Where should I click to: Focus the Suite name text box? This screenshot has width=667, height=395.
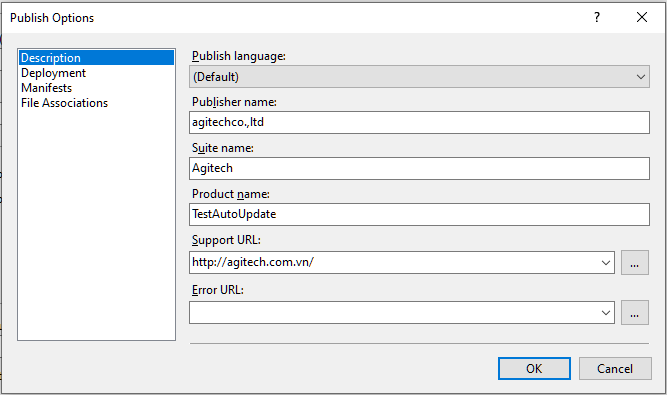(419, 168)
